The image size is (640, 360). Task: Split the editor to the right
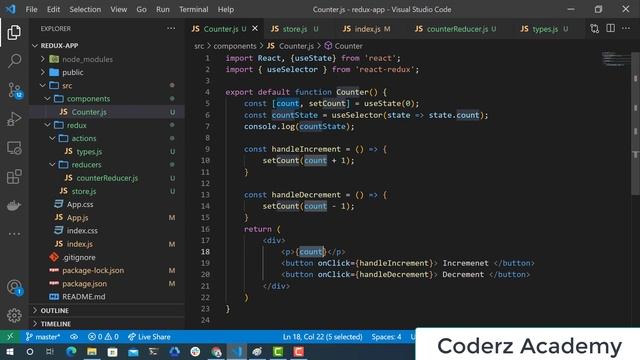point(610,28)
